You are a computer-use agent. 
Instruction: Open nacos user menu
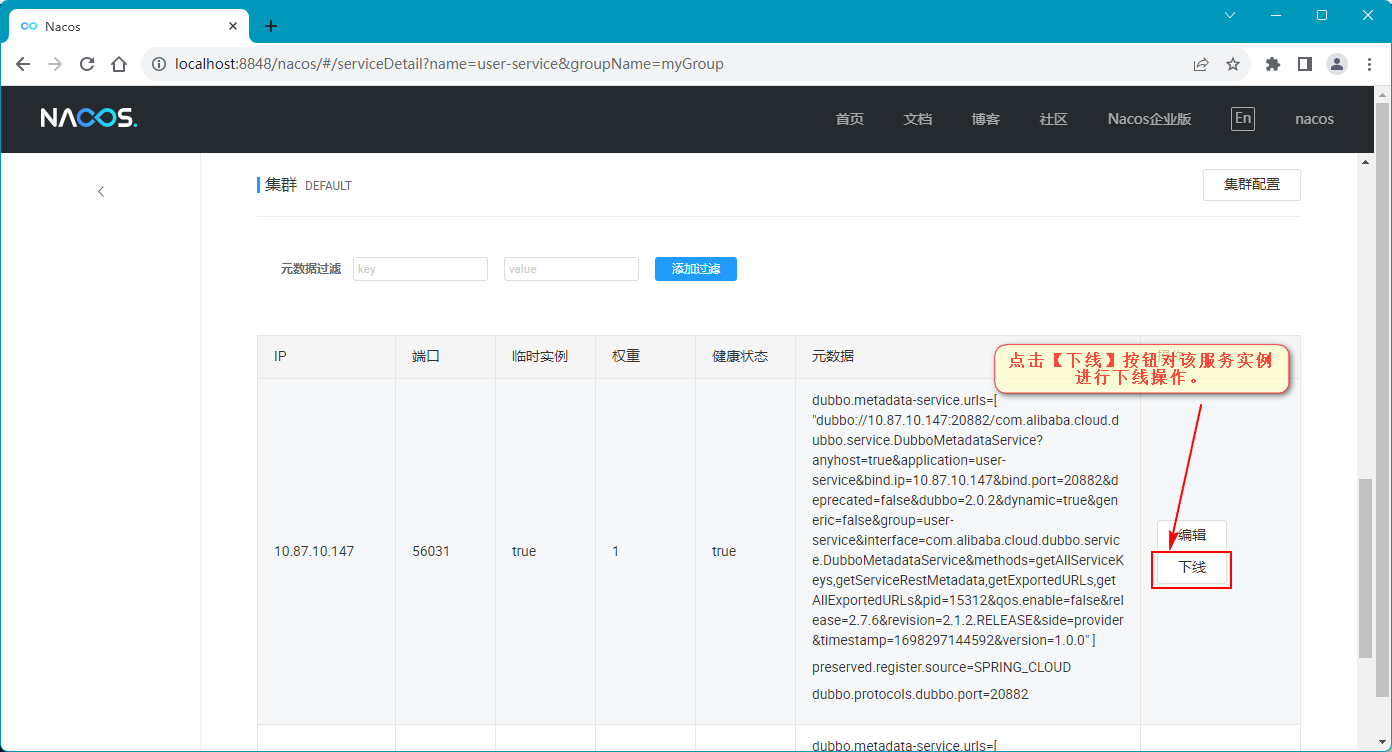pos(1314,119)
